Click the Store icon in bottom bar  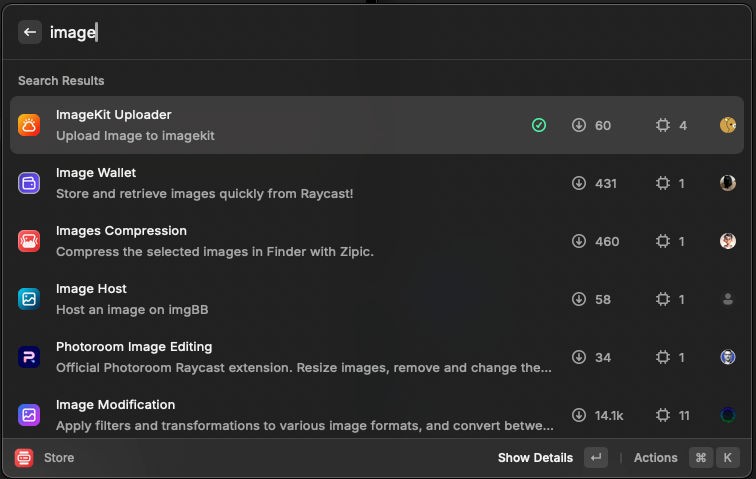pos(24,457)
